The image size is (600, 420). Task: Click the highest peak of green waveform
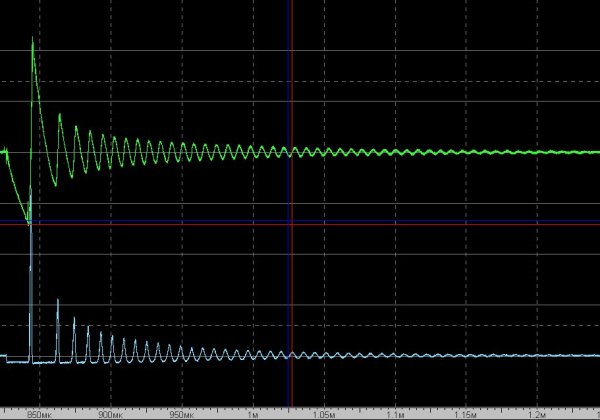tap(33, 39)
